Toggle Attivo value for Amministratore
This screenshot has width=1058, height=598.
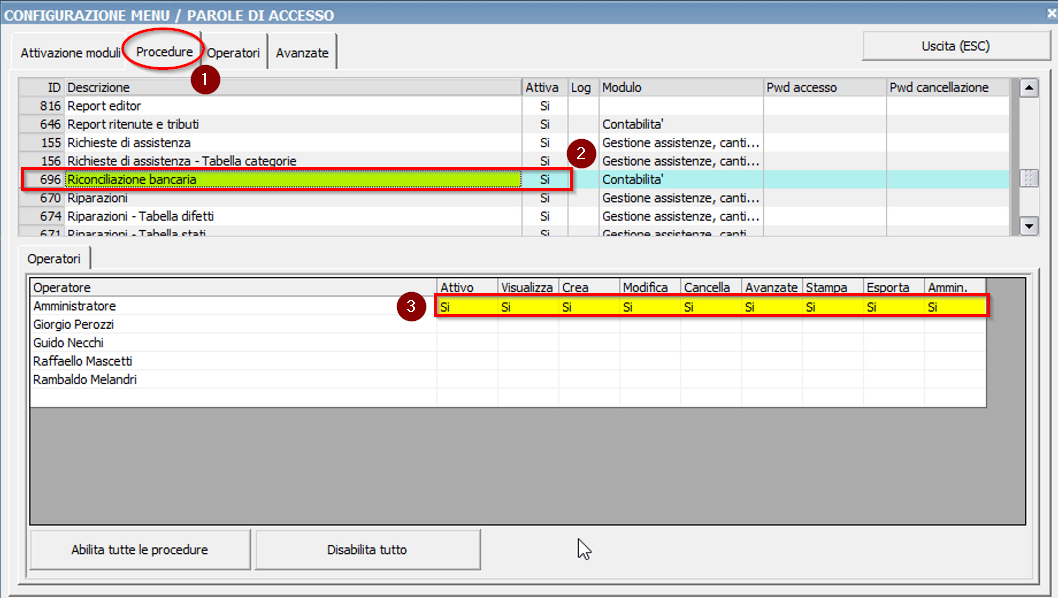point(466,307)
